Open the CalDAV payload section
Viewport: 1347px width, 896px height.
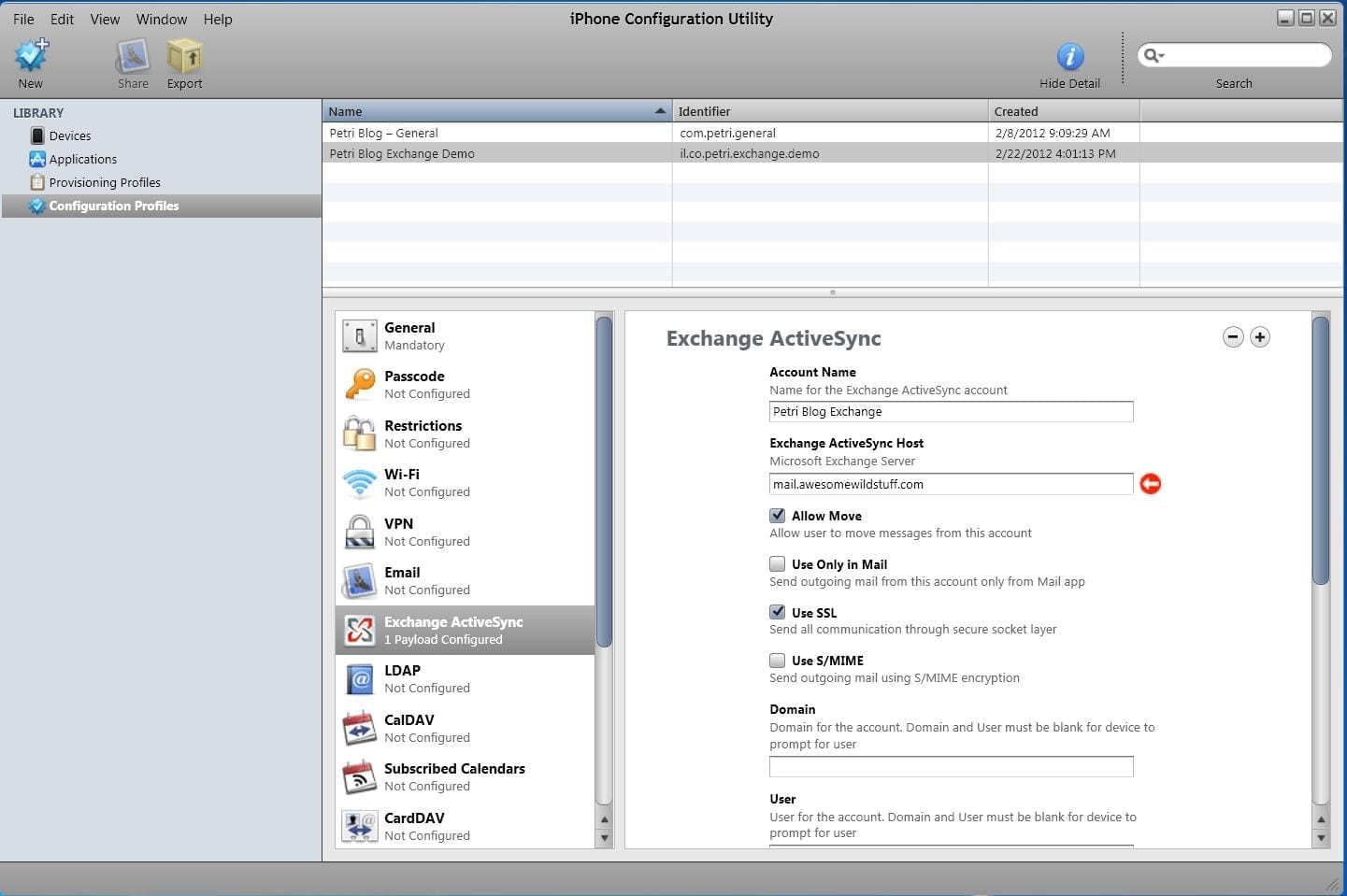click(465, 728)
